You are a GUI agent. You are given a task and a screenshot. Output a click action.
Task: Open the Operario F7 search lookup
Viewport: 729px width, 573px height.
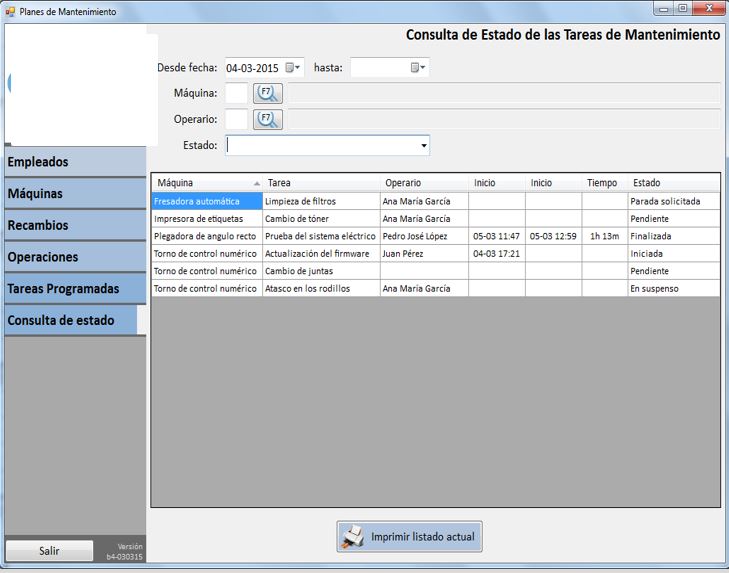click(x=267, y=120)
